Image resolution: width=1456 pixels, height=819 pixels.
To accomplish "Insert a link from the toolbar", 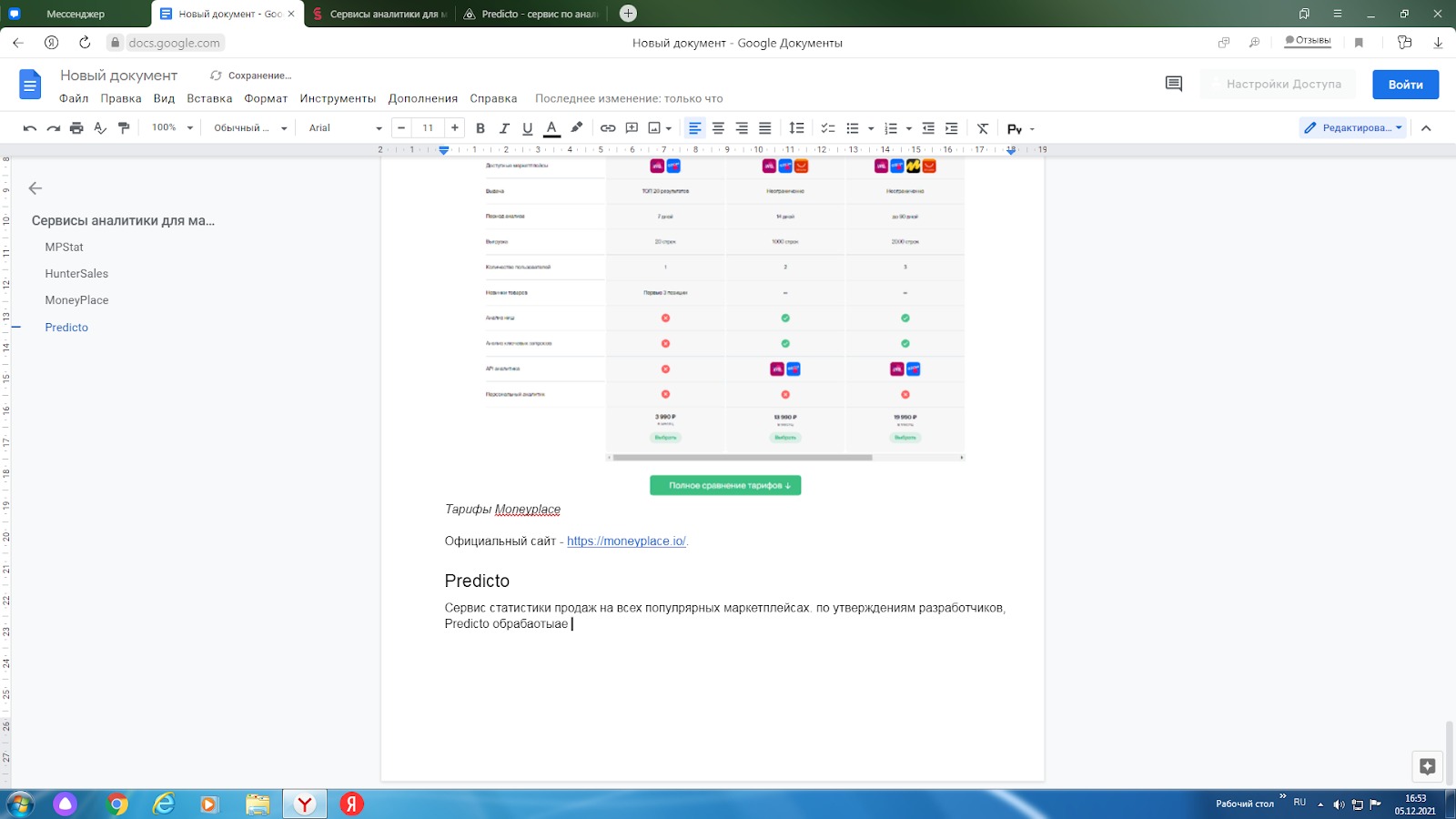I will 608,128.
